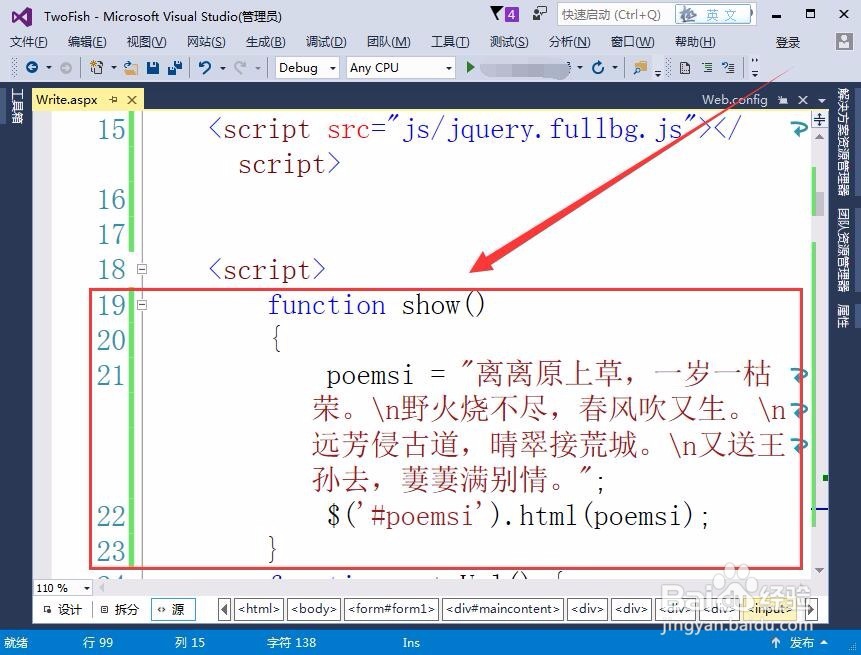Click the Increase Indent icon
Viewport: 861px width, 655px height.
(729, 68)
